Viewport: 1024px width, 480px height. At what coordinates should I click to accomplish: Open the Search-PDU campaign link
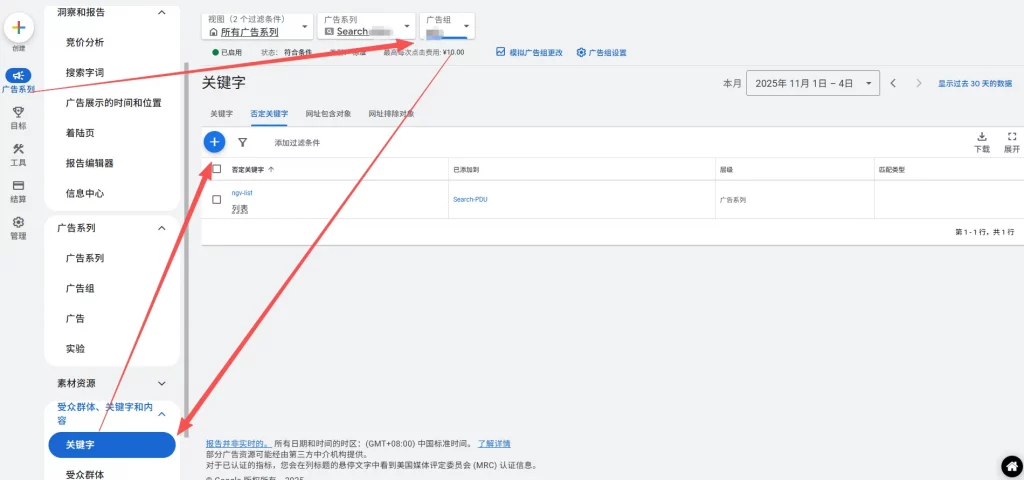(470, 199)
